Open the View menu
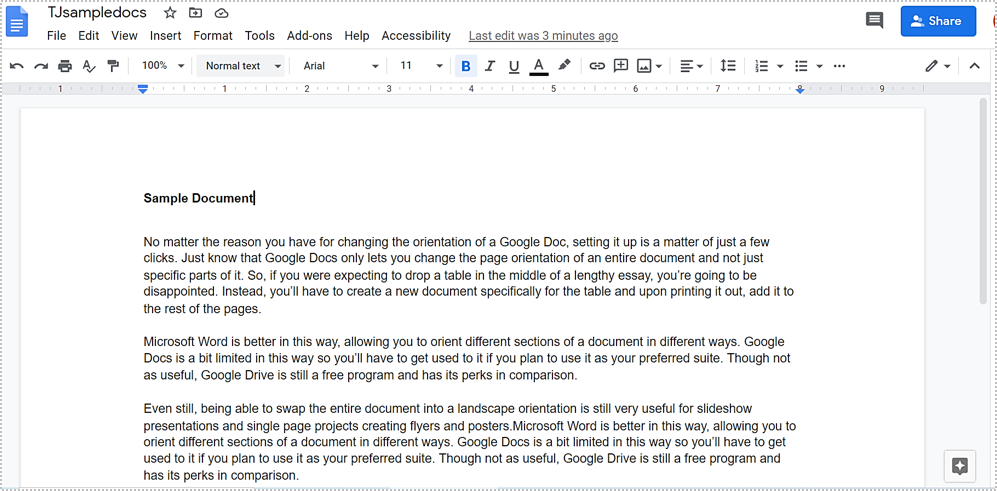 (x=125, y=36)
